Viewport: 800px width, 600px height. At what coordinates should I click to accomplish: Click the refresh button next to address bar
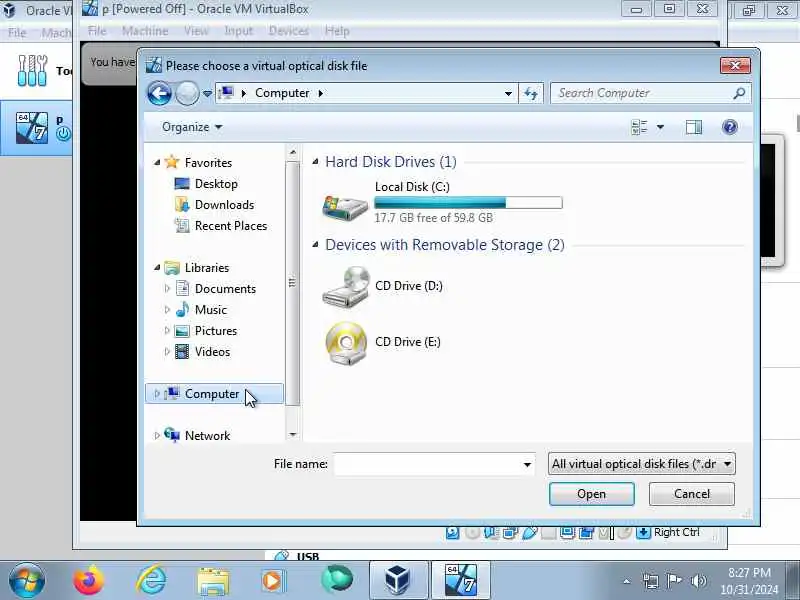[531, 93]
